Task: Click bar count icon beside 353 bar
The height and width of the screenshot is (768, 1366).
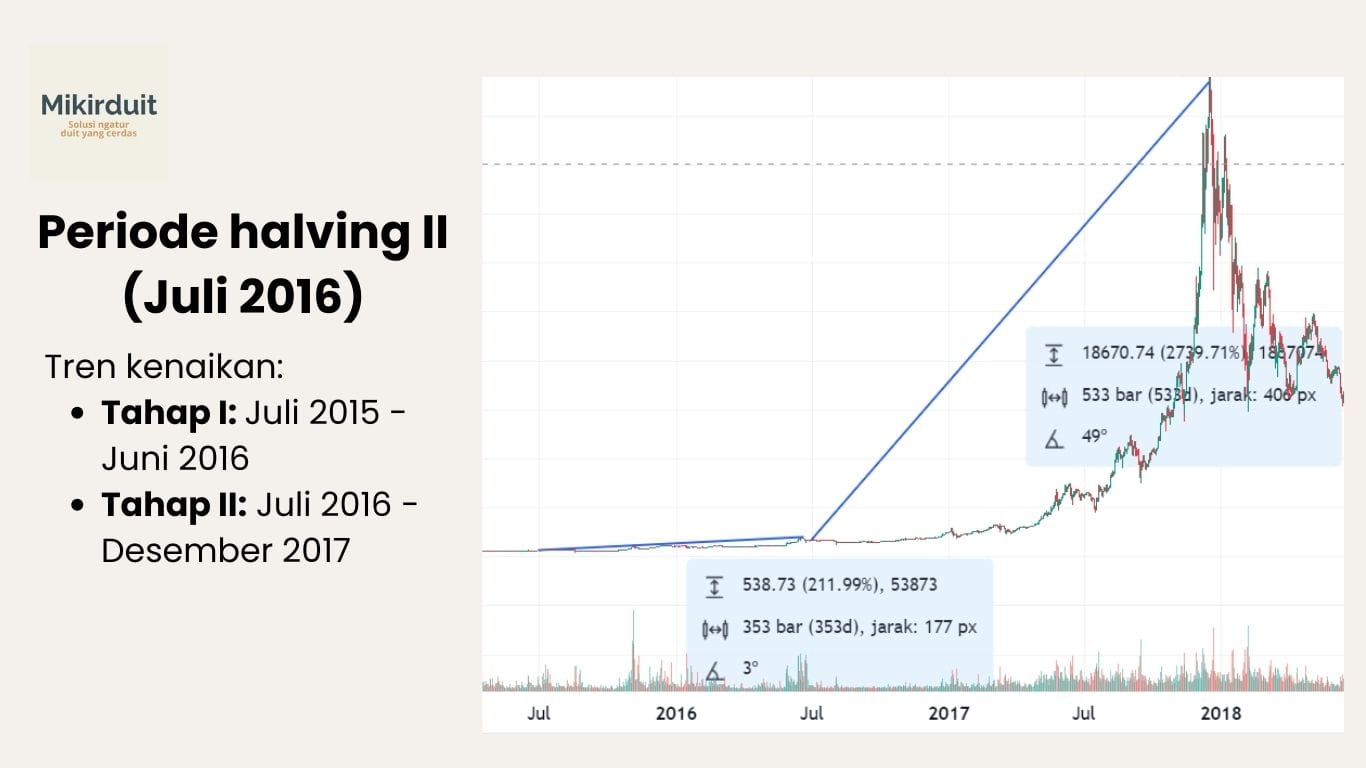Action: (x=715, y=628)
